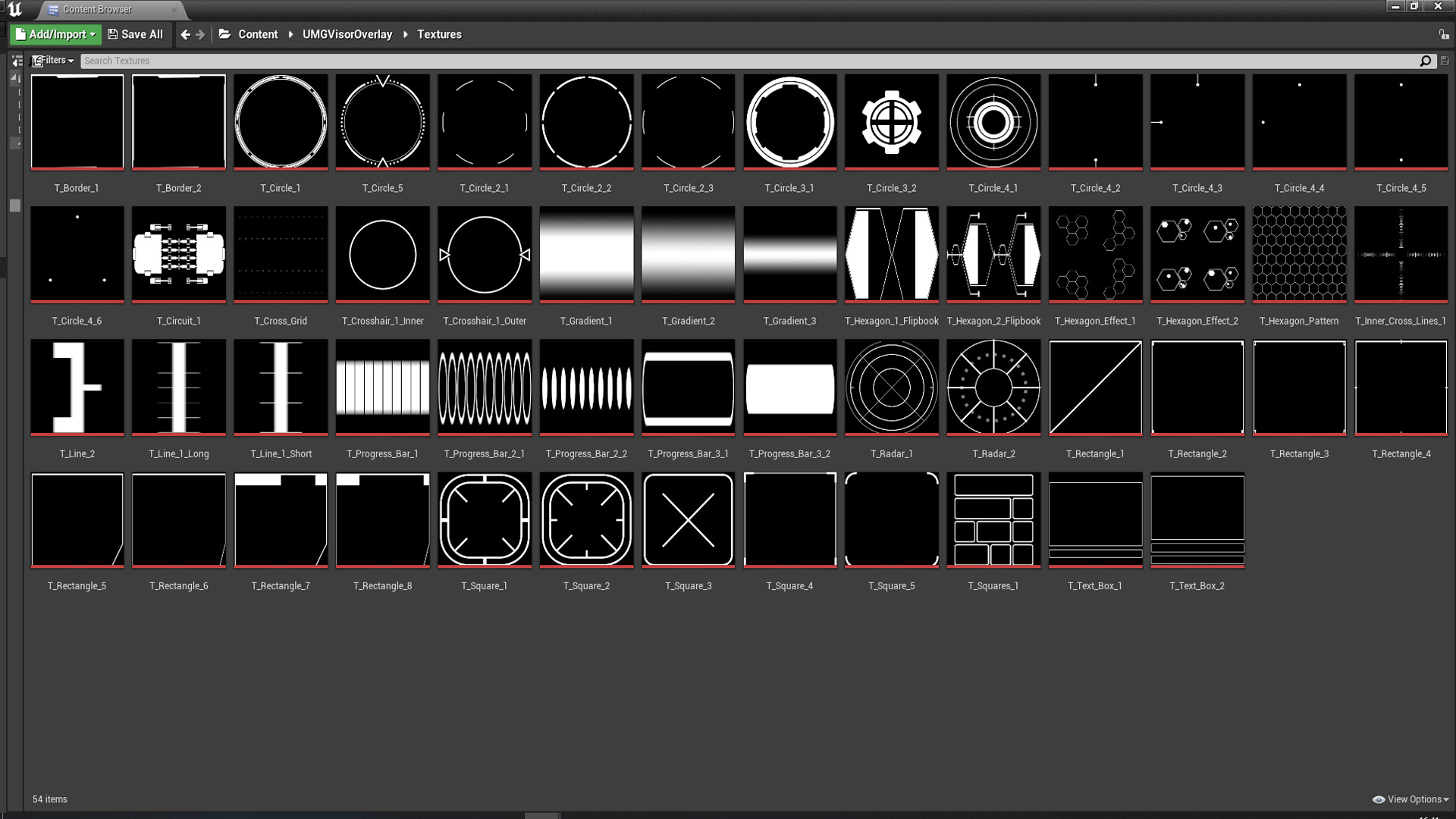Viewport: 1456px width, 819px height.
Task: Select the T_Radar_1 texture thumbnail
Action: pos(891,387)
